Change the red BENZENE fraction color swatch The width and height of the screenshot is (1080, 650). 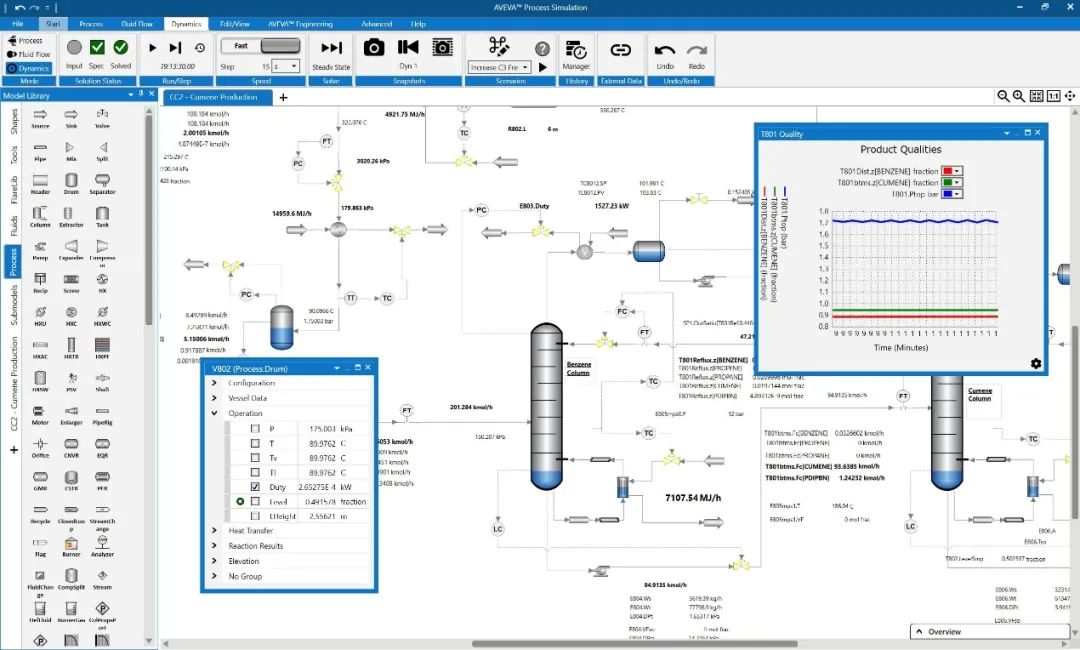click(x=952, y=171)
